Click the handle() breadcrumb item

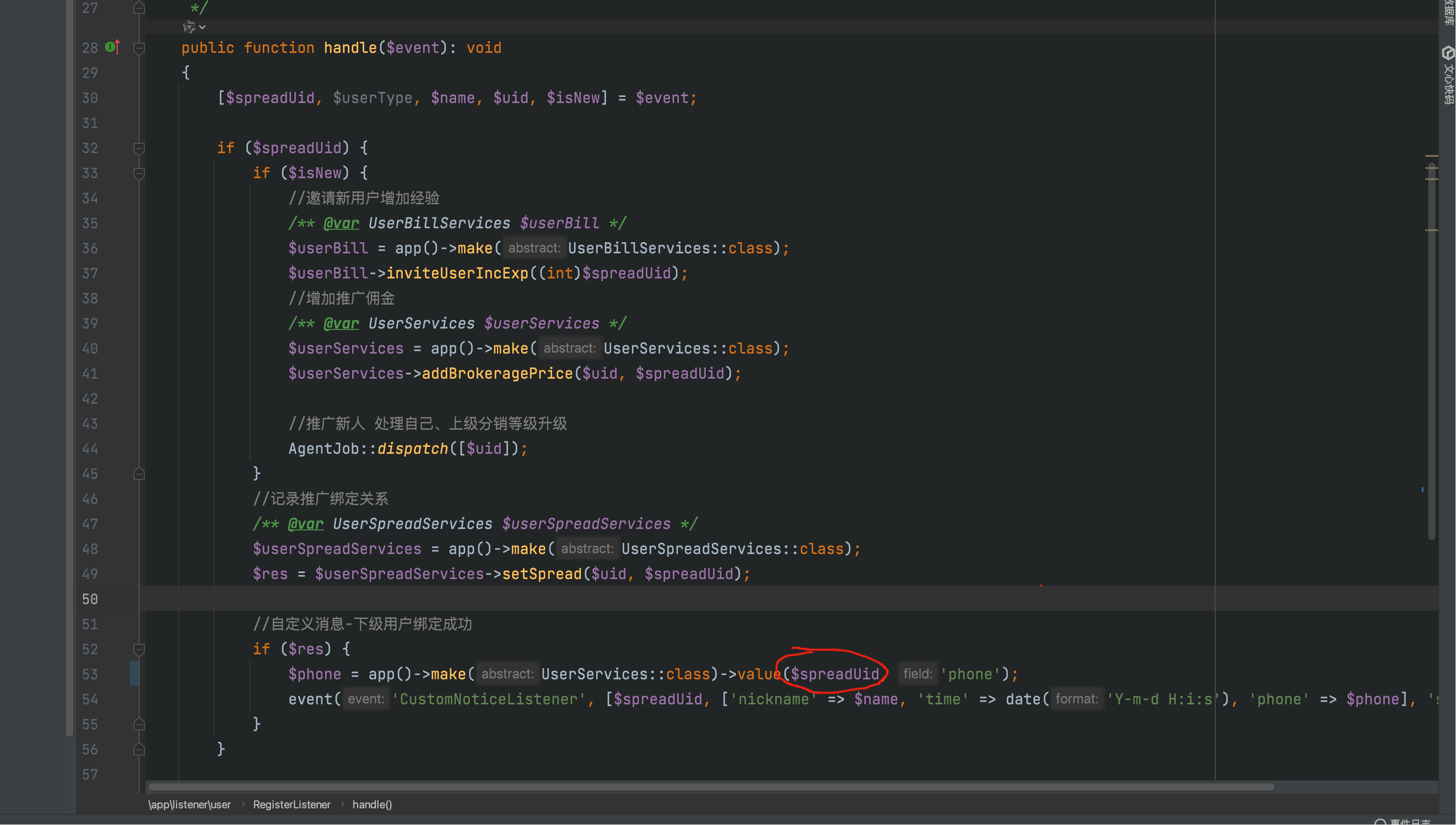point(372,805)
